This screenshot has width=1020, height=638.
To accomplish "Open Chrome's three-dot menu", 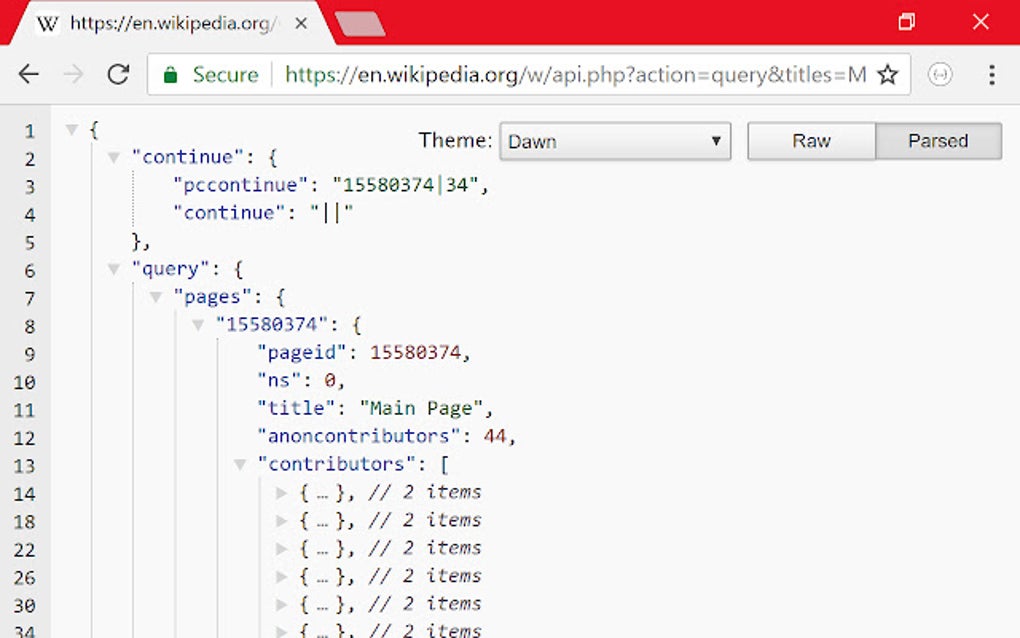I will 991,74.
